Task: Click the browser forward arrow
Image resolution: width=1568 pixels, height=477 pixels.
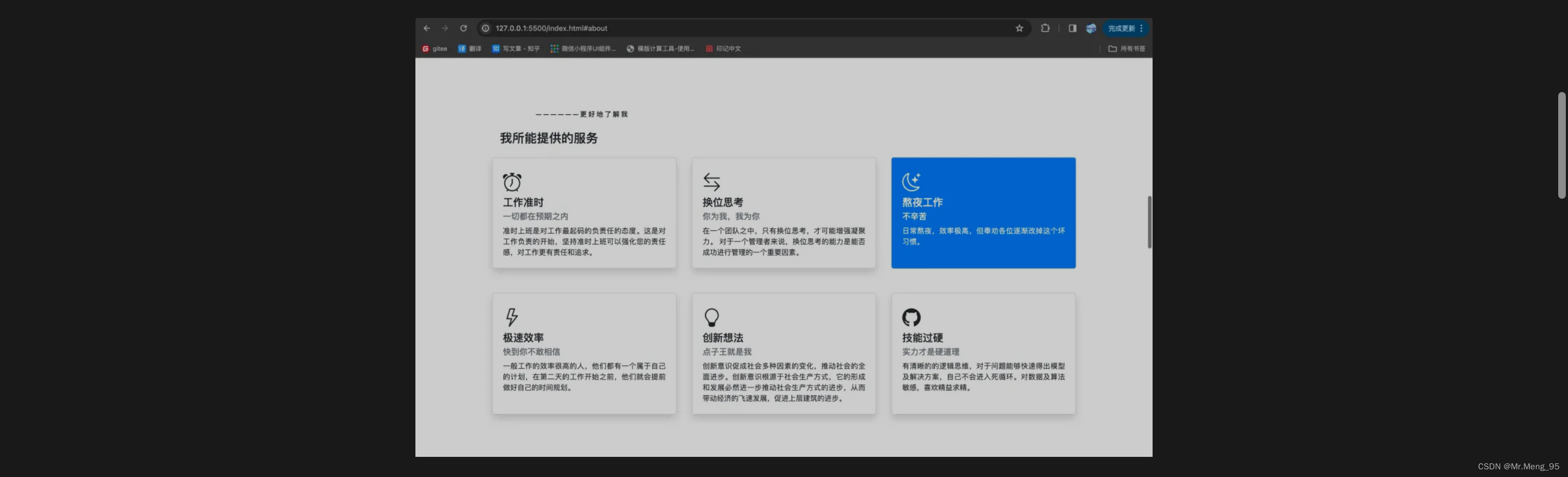Action: (x=445, y=29)
